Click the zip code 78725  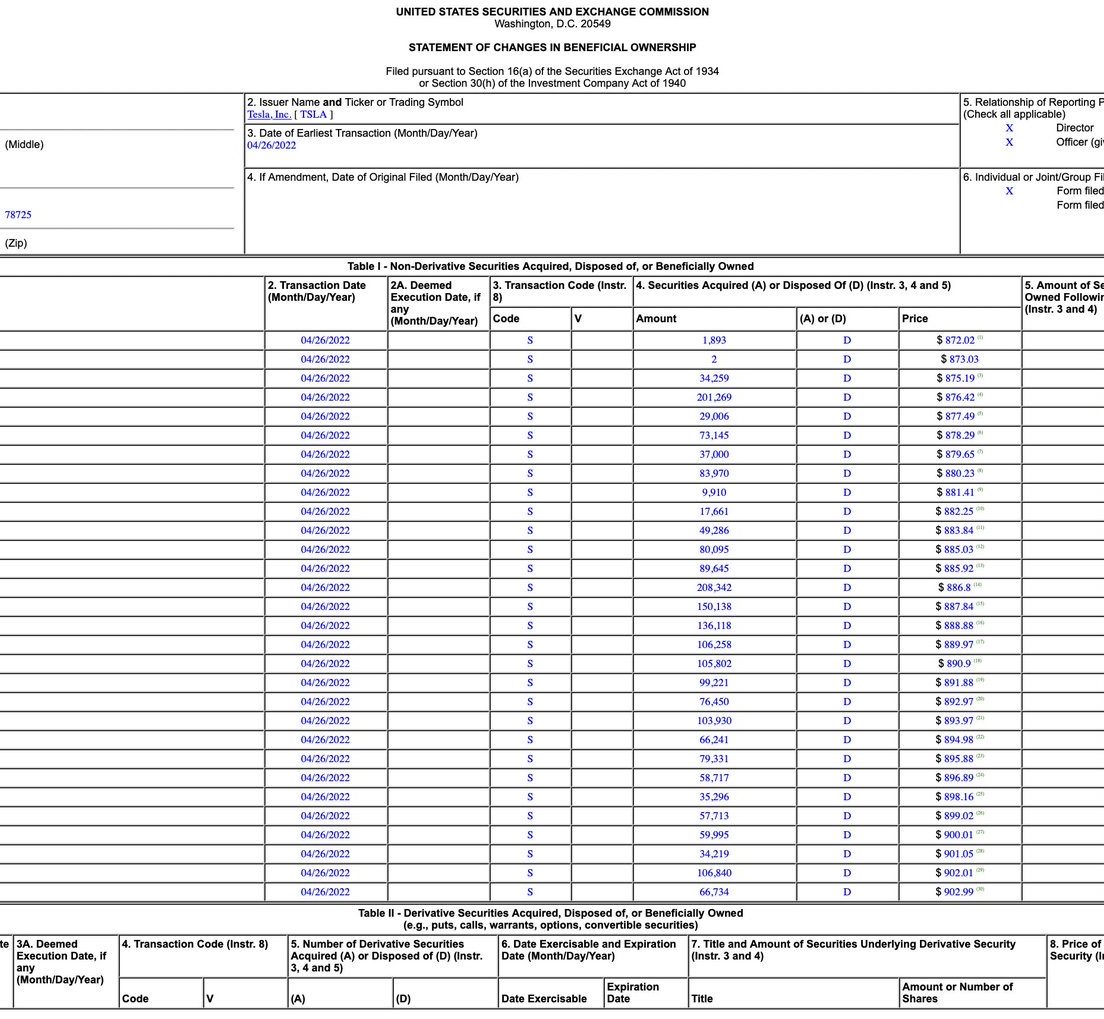18,215
